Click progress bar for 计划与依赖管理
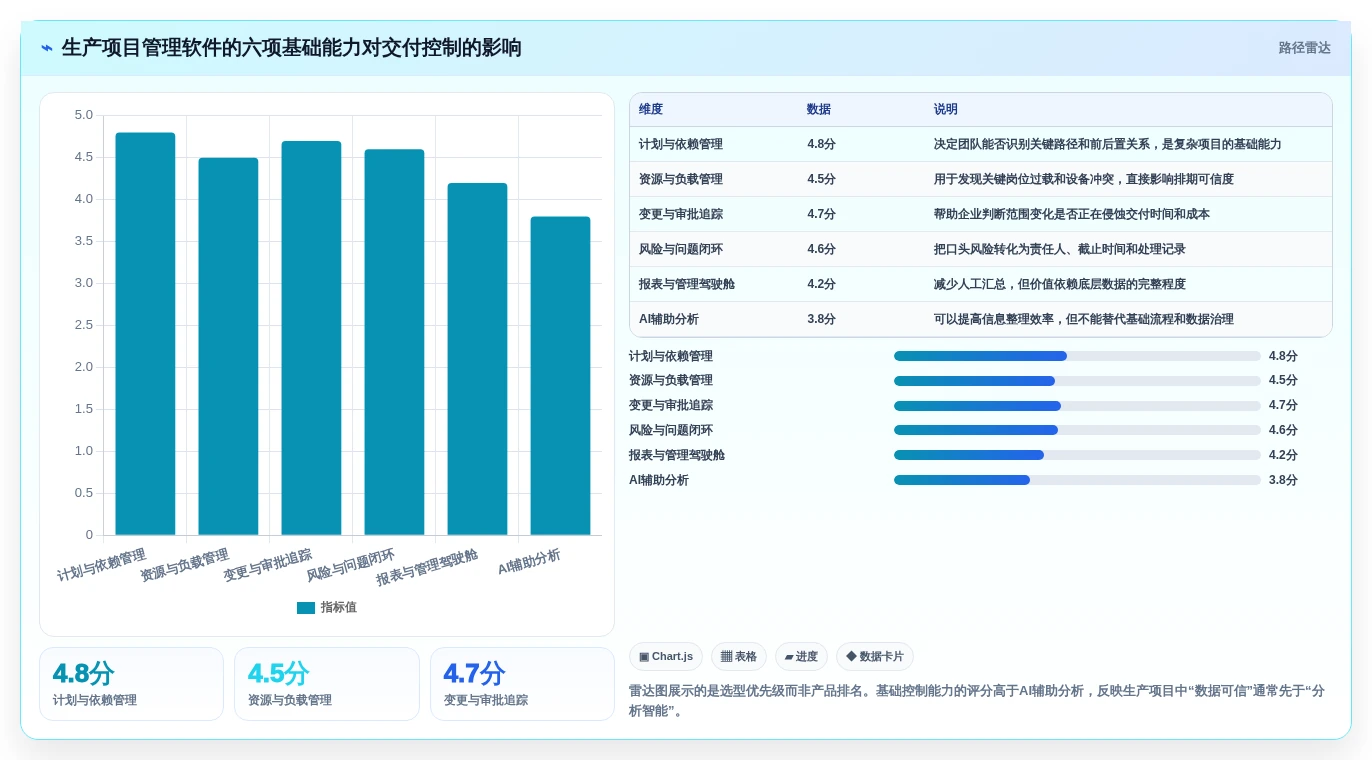 click(1077, 356)
